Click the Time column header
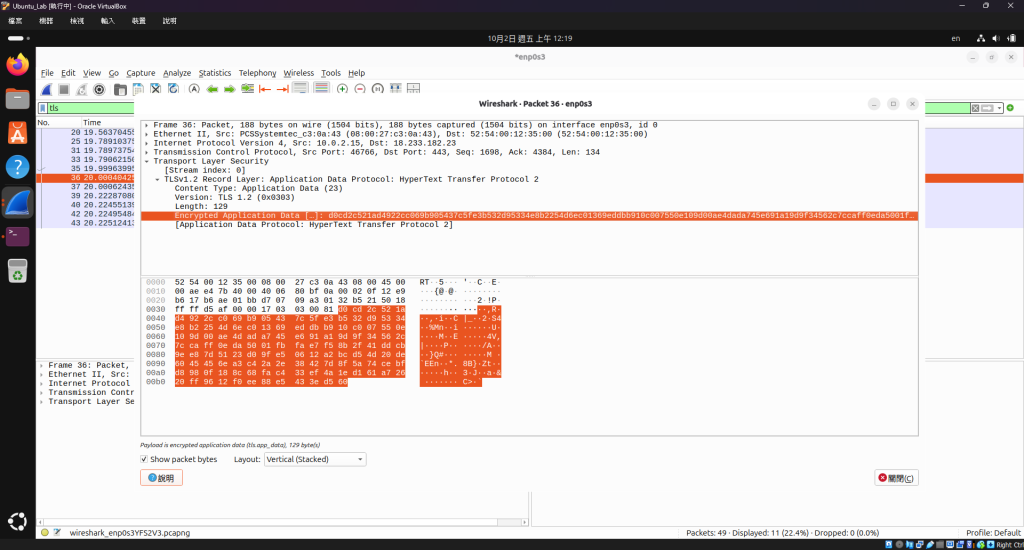This screenshot has height=550, width=1024. tap(108, 123)
